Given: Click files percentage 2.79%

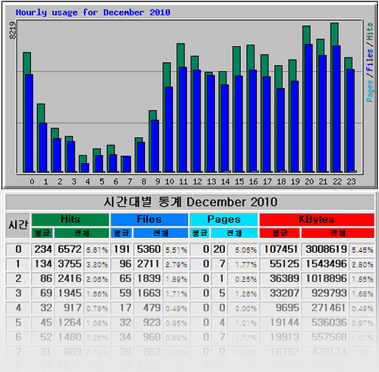Looking at the screenshot, I should point(175,265).
